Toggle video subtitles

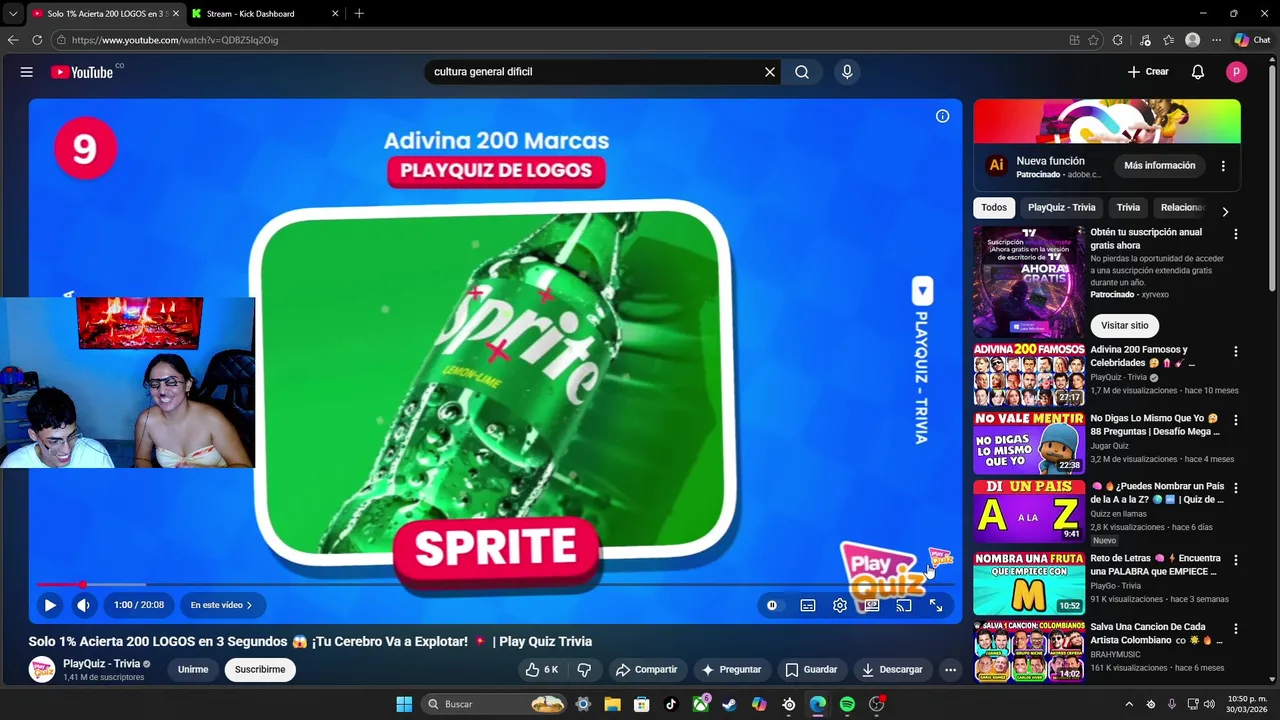pos(808,605)
